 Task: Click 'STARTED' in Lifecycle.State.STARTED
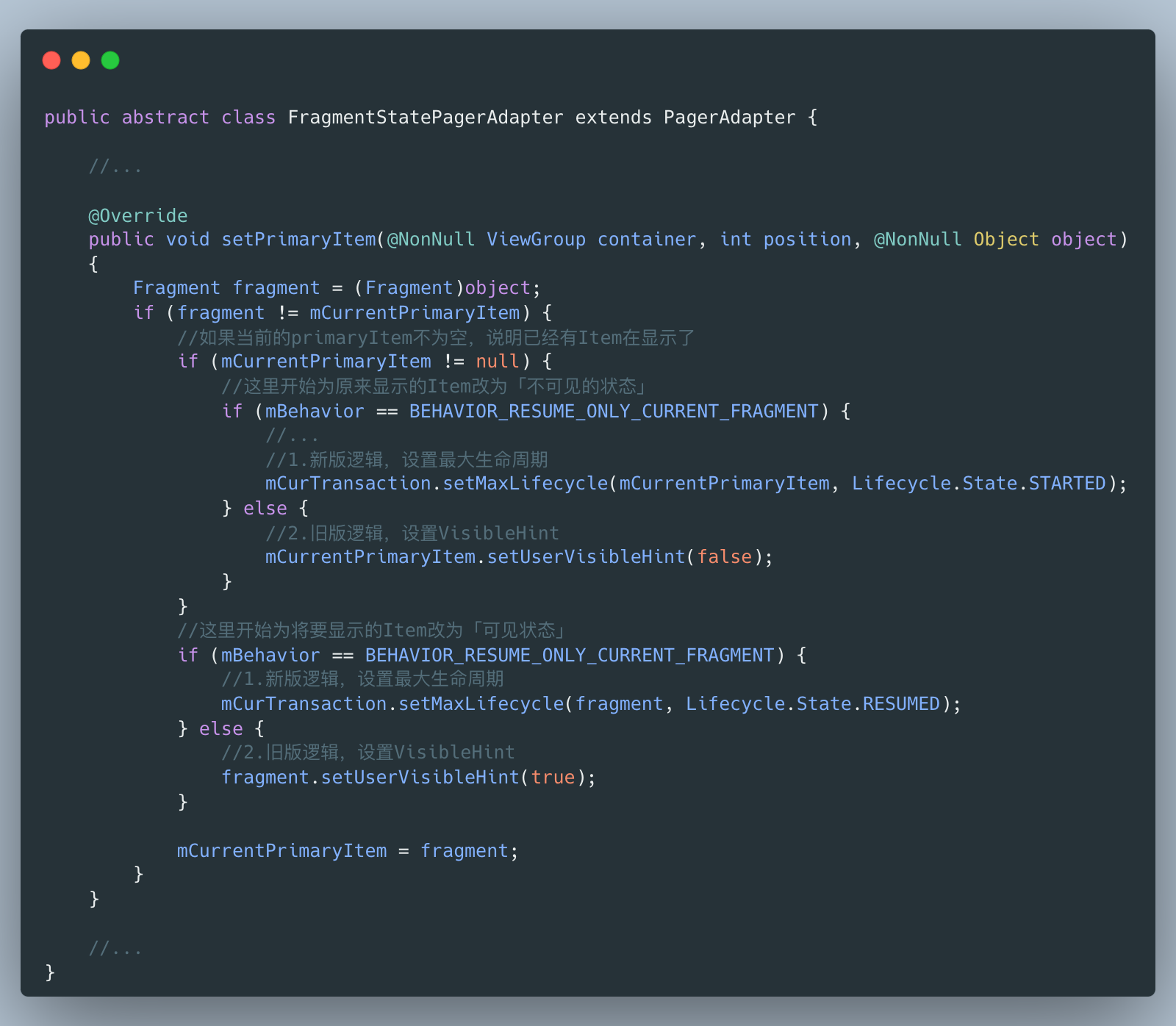(1067, 484)
